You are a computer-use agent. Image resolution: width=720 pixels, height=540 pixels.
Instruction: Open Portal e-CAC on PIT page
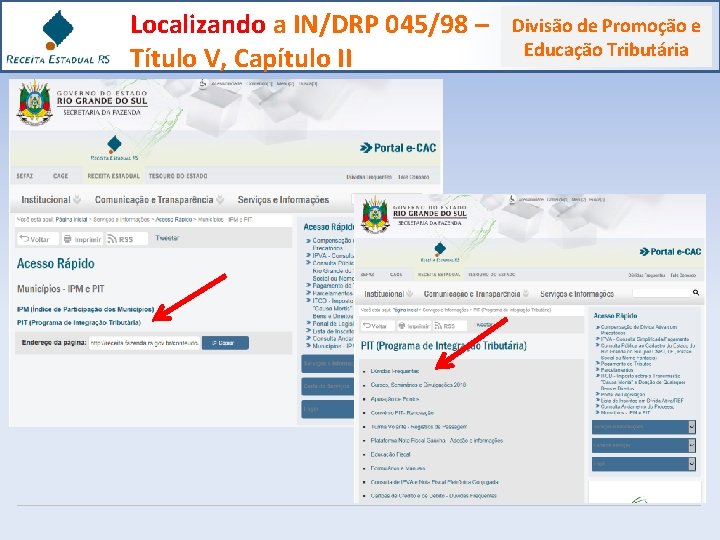670,252
